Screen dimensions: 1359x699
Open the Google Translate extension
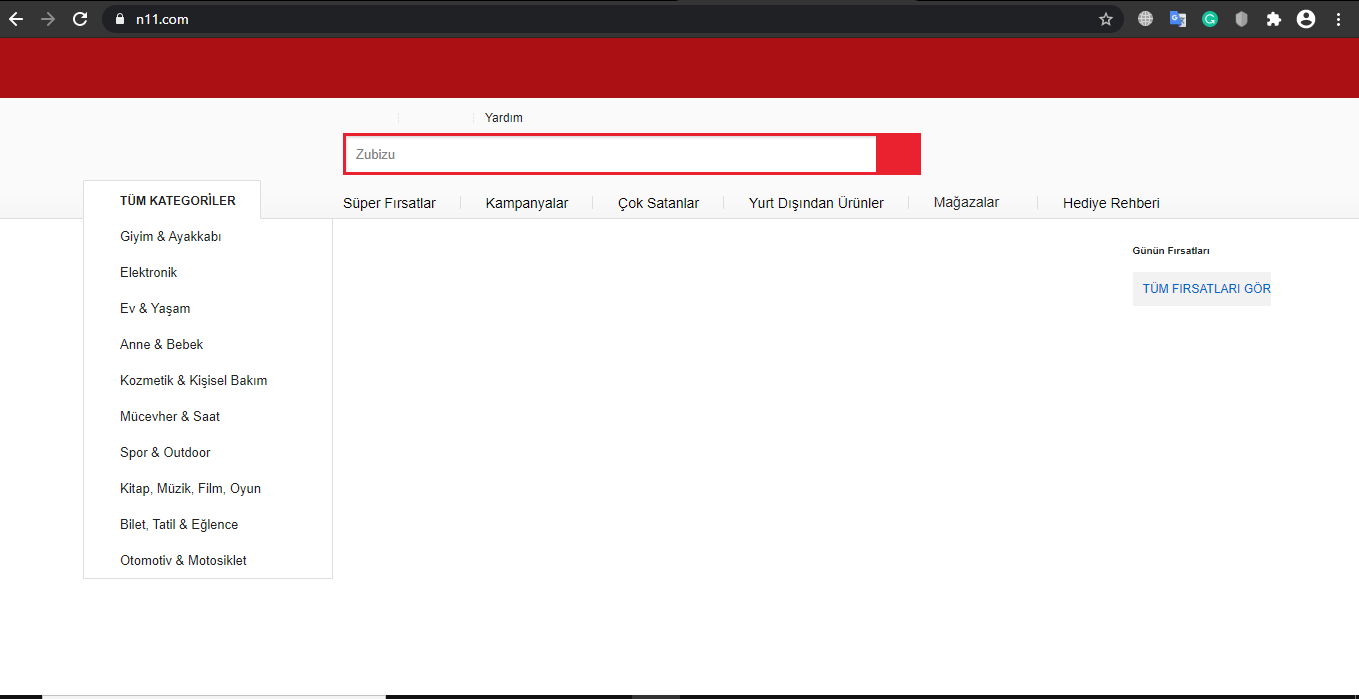(1178, 19)
